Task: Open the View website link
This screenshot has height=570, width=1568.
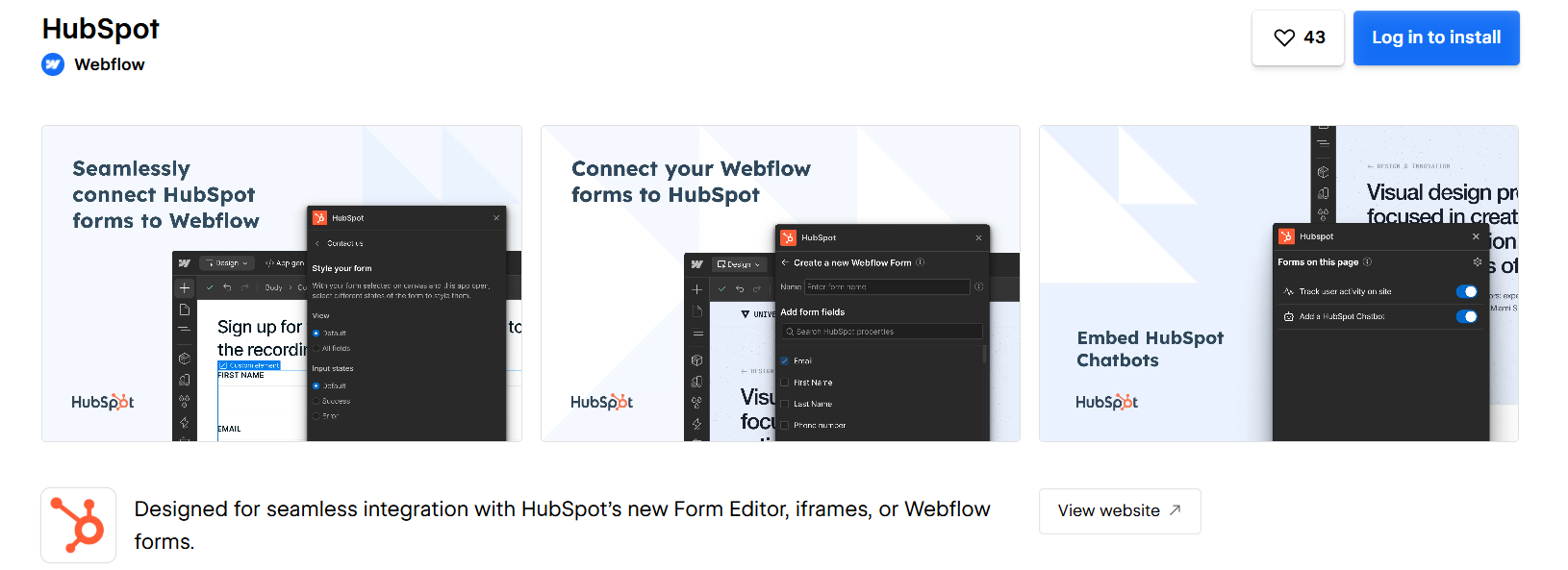Action: (1120, 510)
